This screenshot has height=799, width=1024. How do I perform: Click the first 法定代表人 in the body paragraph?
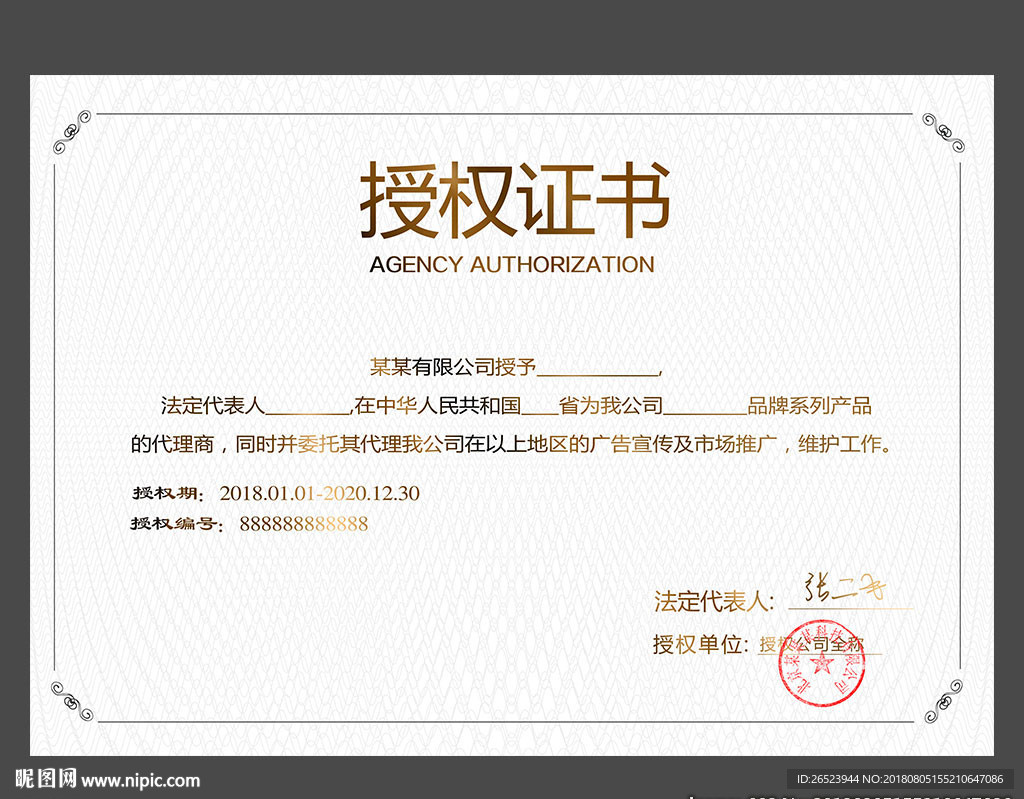[213, 406]
